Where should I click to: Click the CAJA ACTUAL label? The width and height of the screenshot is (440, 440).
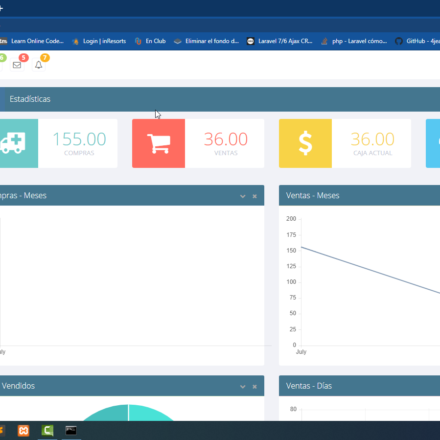click(x=373, y=153)
